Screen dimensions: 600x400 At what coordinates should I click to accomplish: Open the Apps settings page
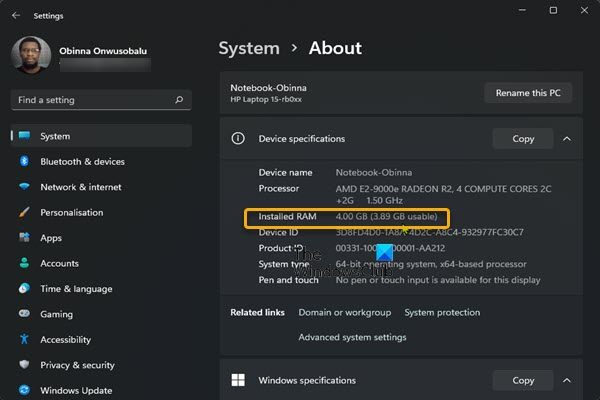(x=101, y=238)
